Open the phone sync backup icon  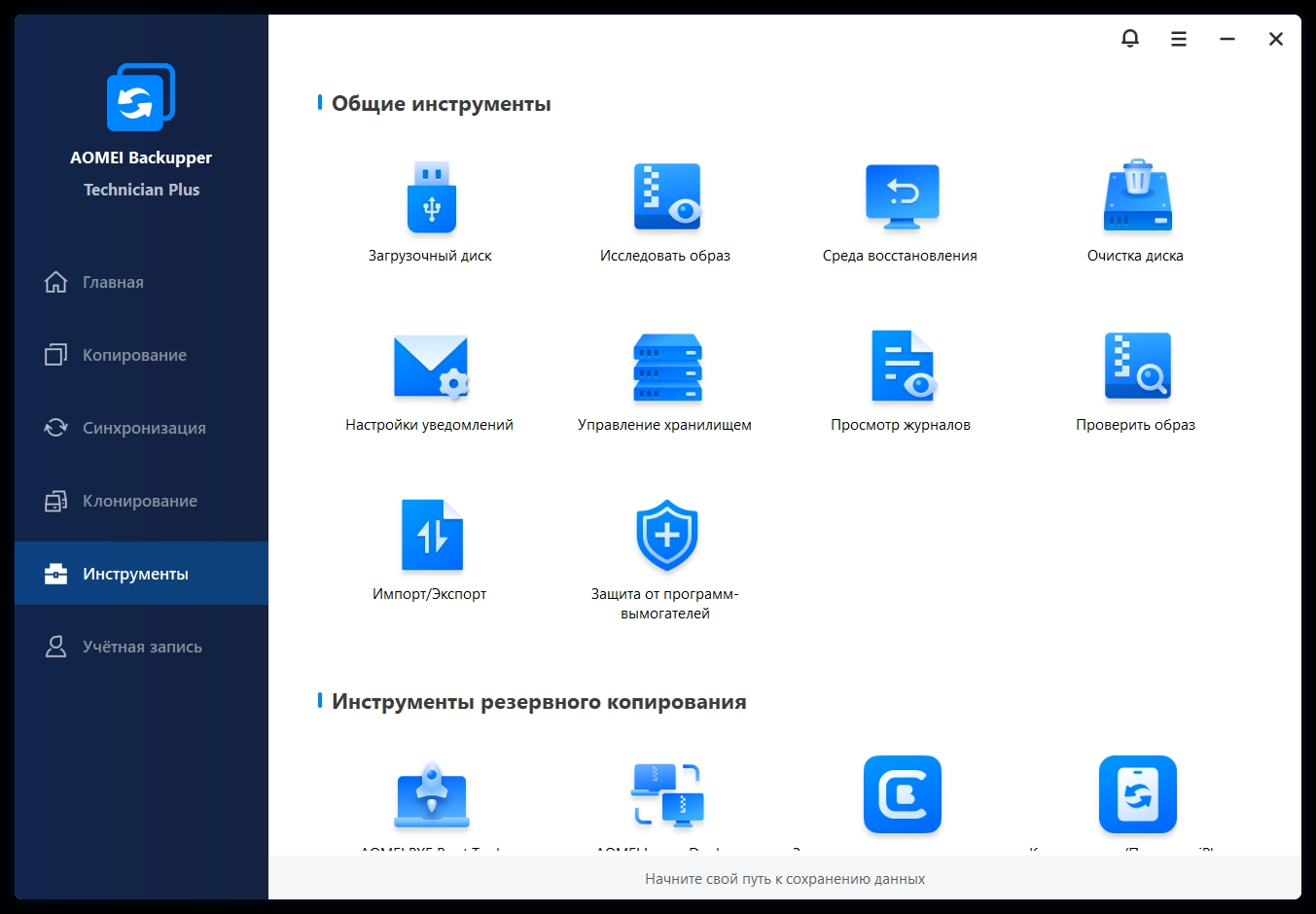pos(1138,794)
